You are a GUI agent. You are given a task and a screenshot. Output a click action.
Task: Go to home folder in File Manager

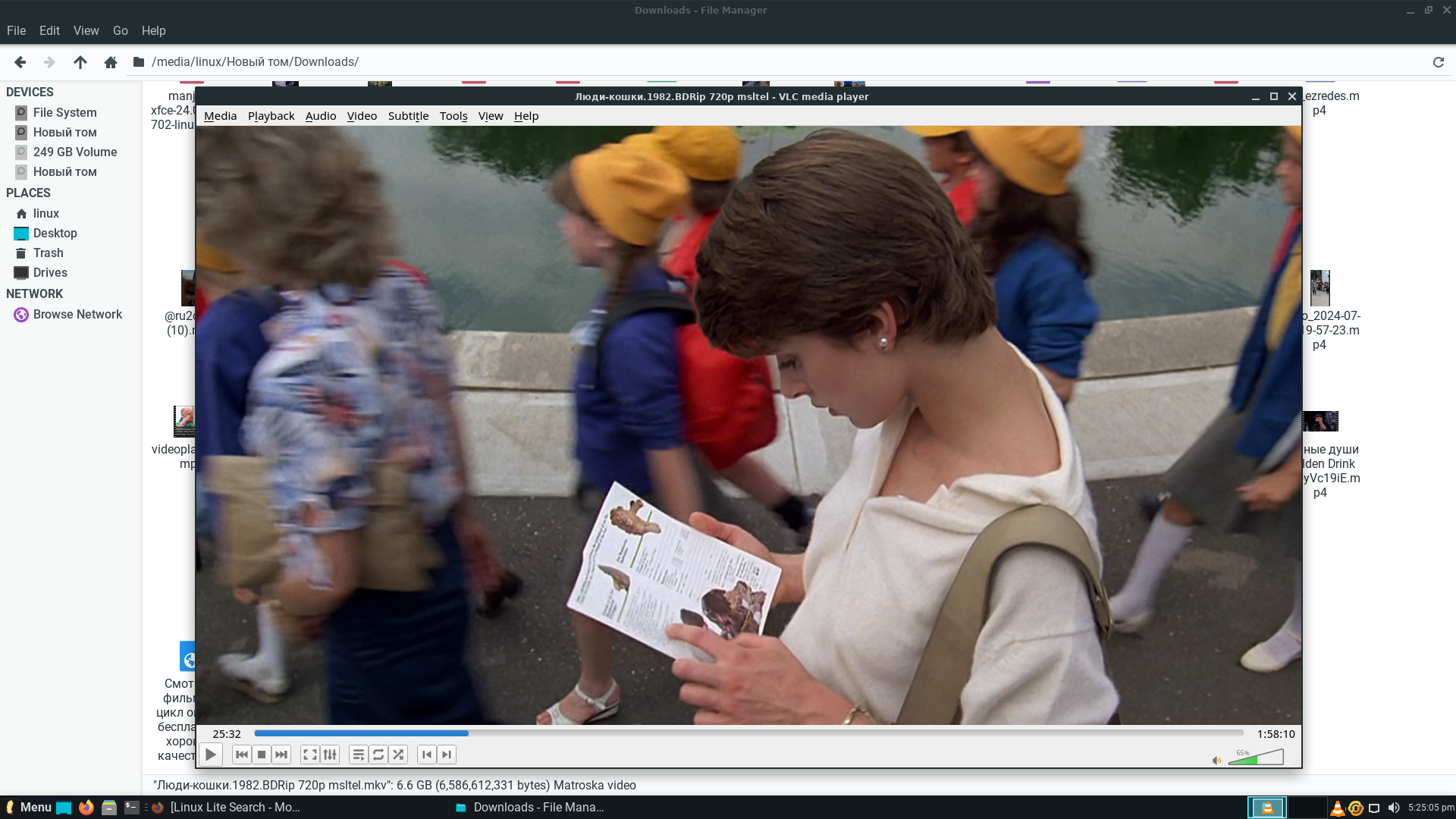click(x=111, y=62)
